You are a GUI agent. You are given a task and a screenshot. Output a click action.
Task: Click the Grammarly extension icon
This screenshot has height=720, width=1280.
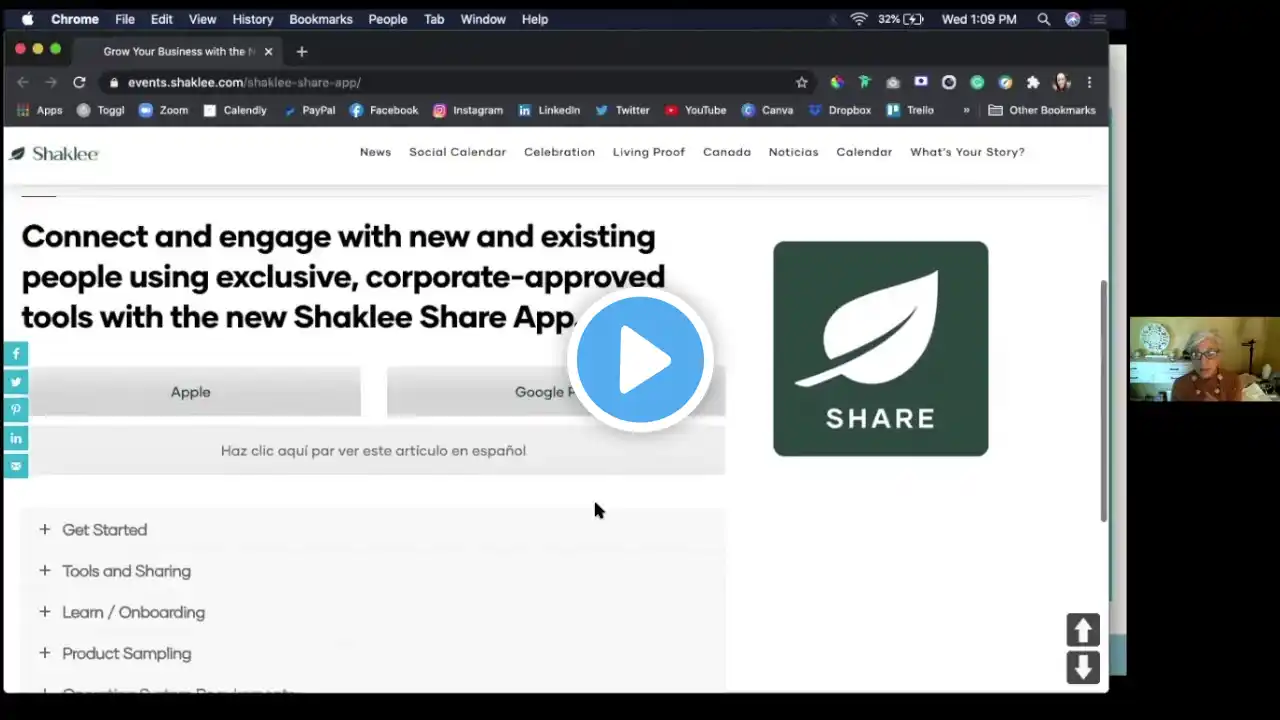click(x=977, y=82)
